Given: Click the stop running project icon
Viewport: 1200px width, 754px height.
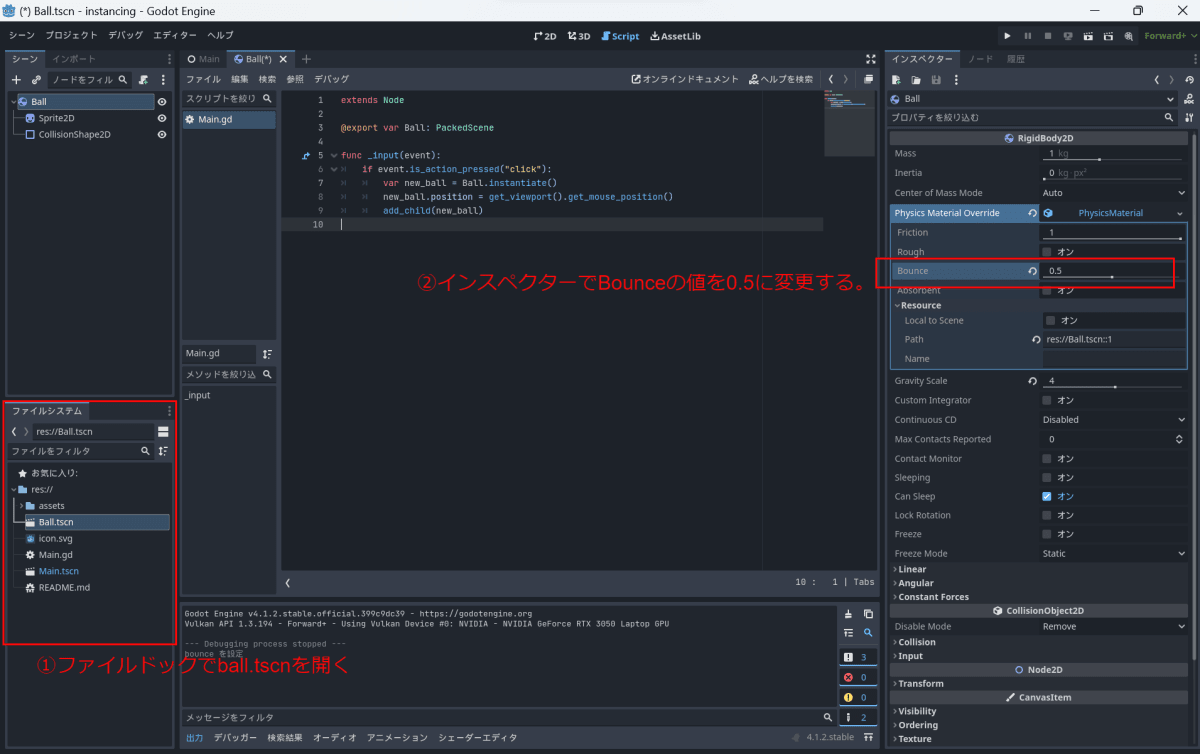Looking at the screenshot, I should click(1048, 35).
